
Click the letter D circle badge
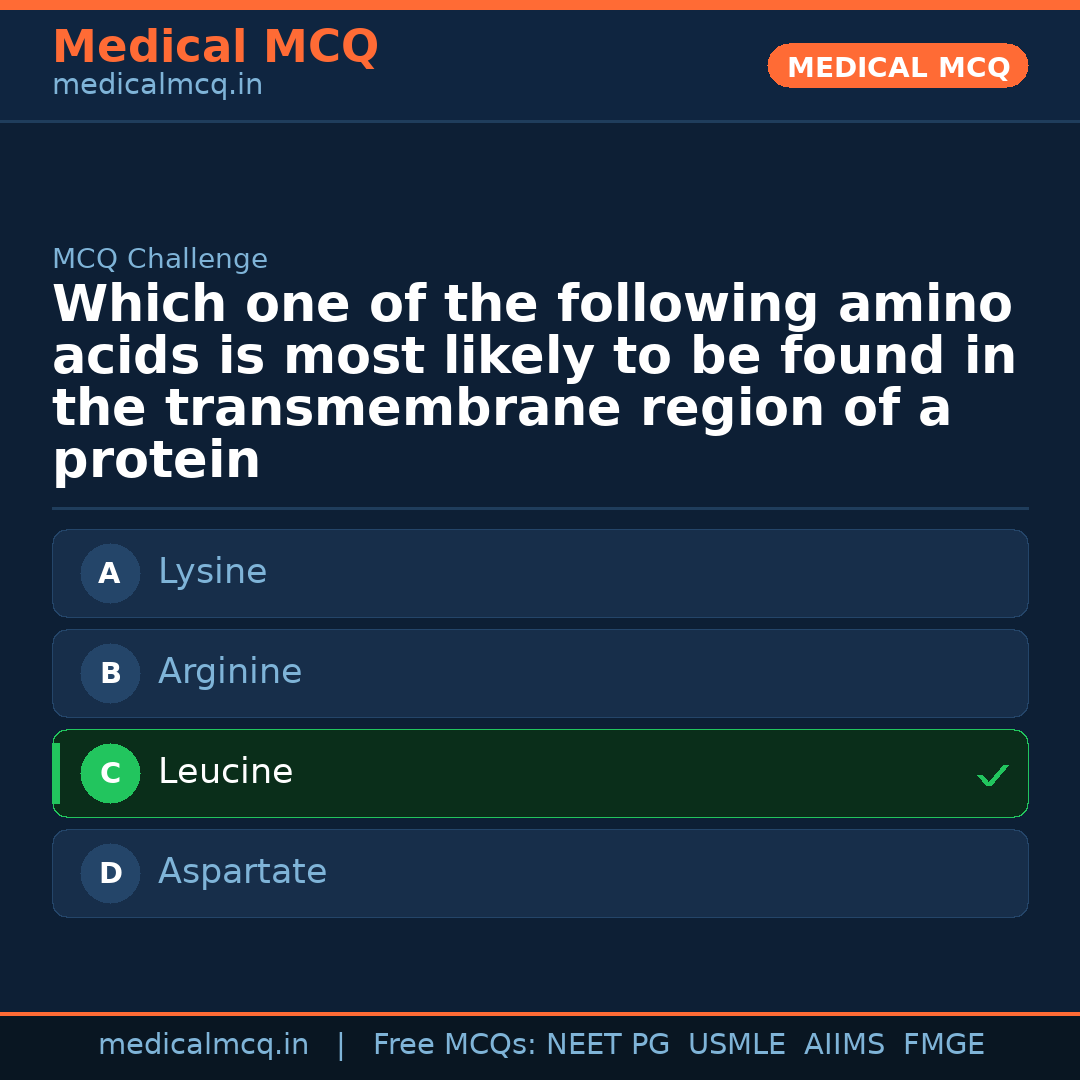[110, 873]
